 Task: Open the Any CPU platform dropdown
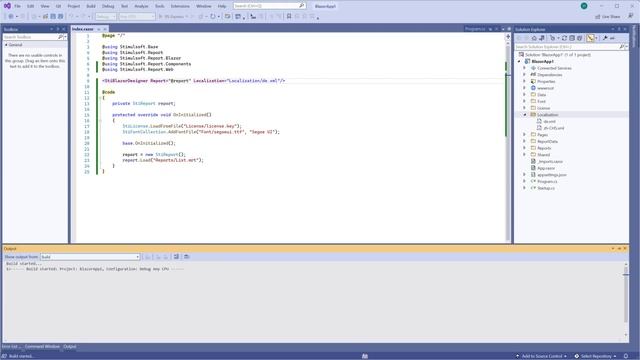(x=137, y=16)
